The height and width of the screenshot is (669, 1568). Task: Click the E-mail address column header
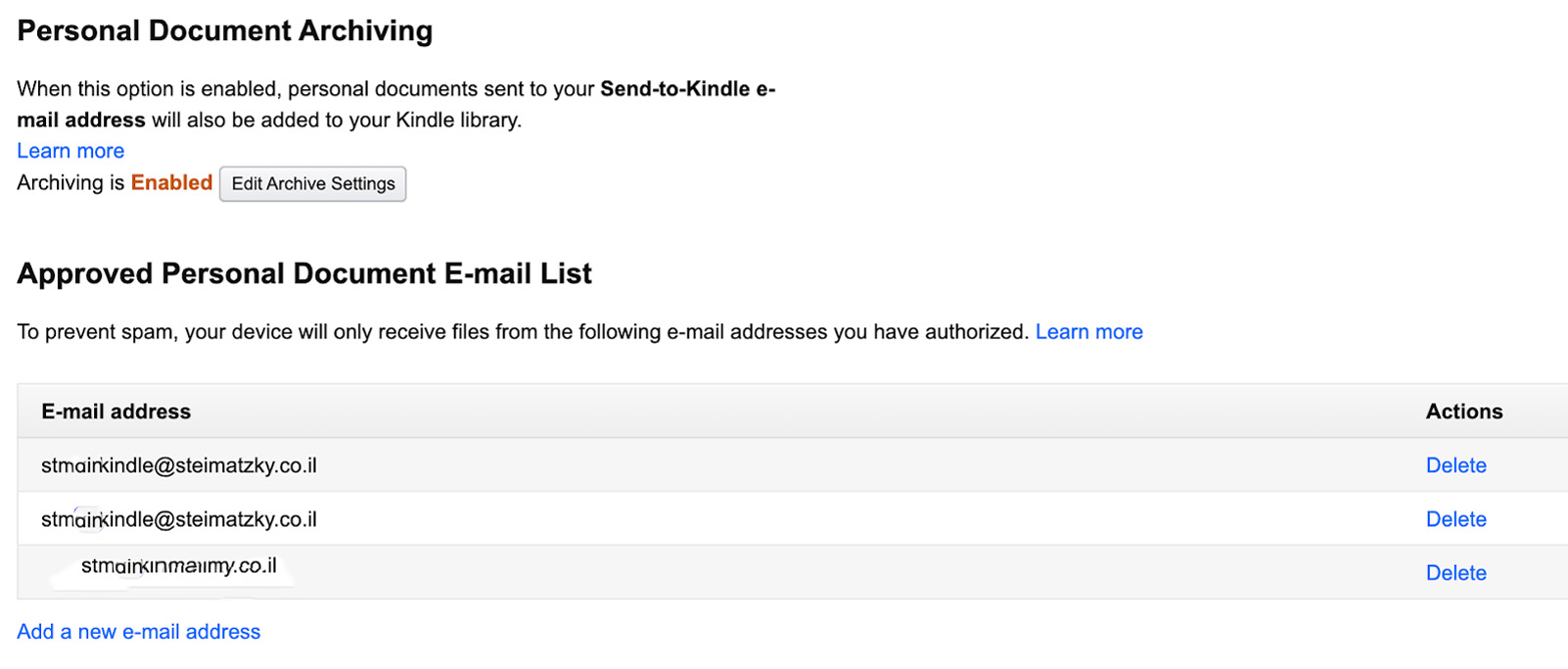[x=115, y=411]
